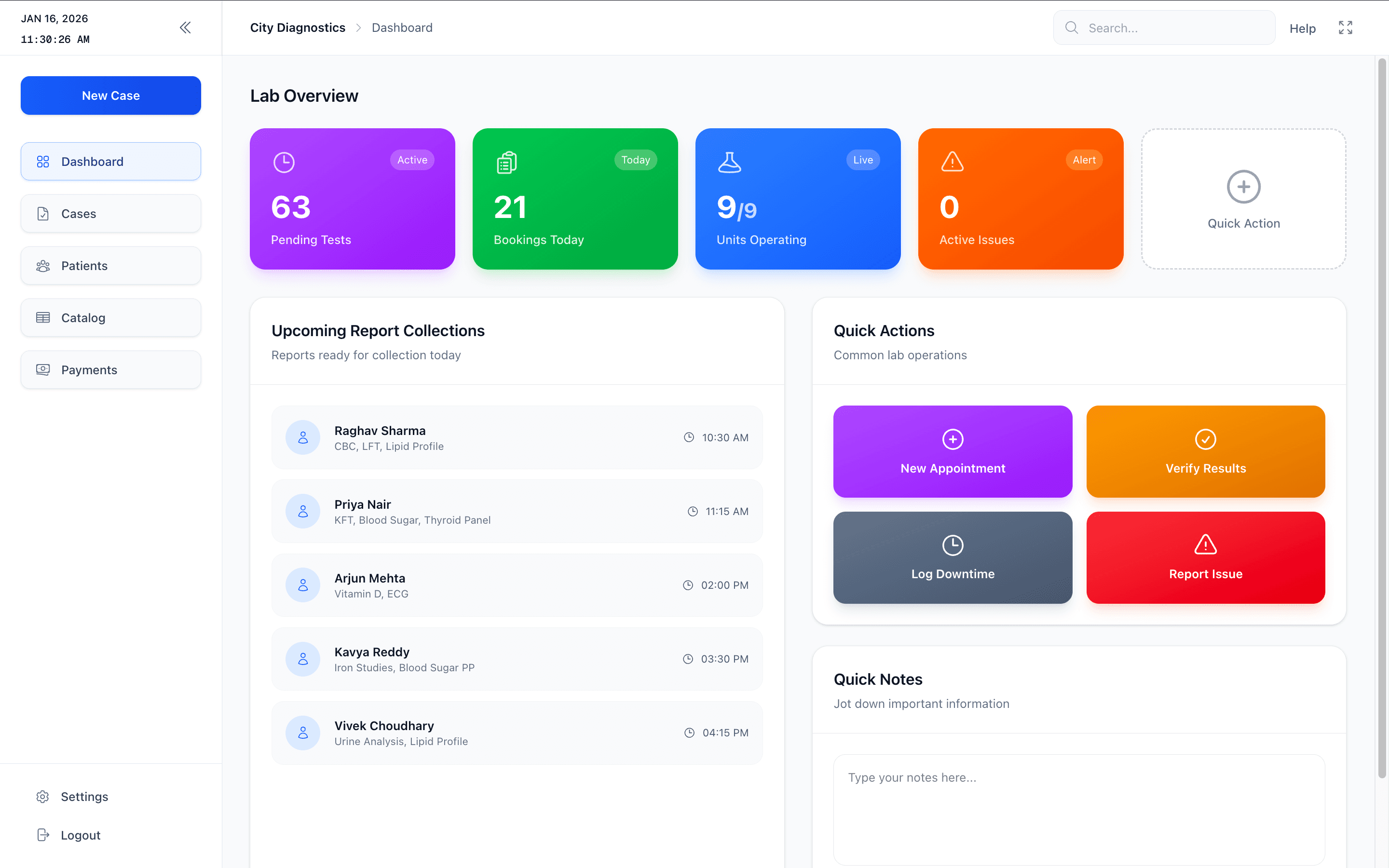The width and height of the screenshot is (1389, 868).
Task: Click the red Report Issue tile
Action: pyautogui.click(x=1205, y=557)
